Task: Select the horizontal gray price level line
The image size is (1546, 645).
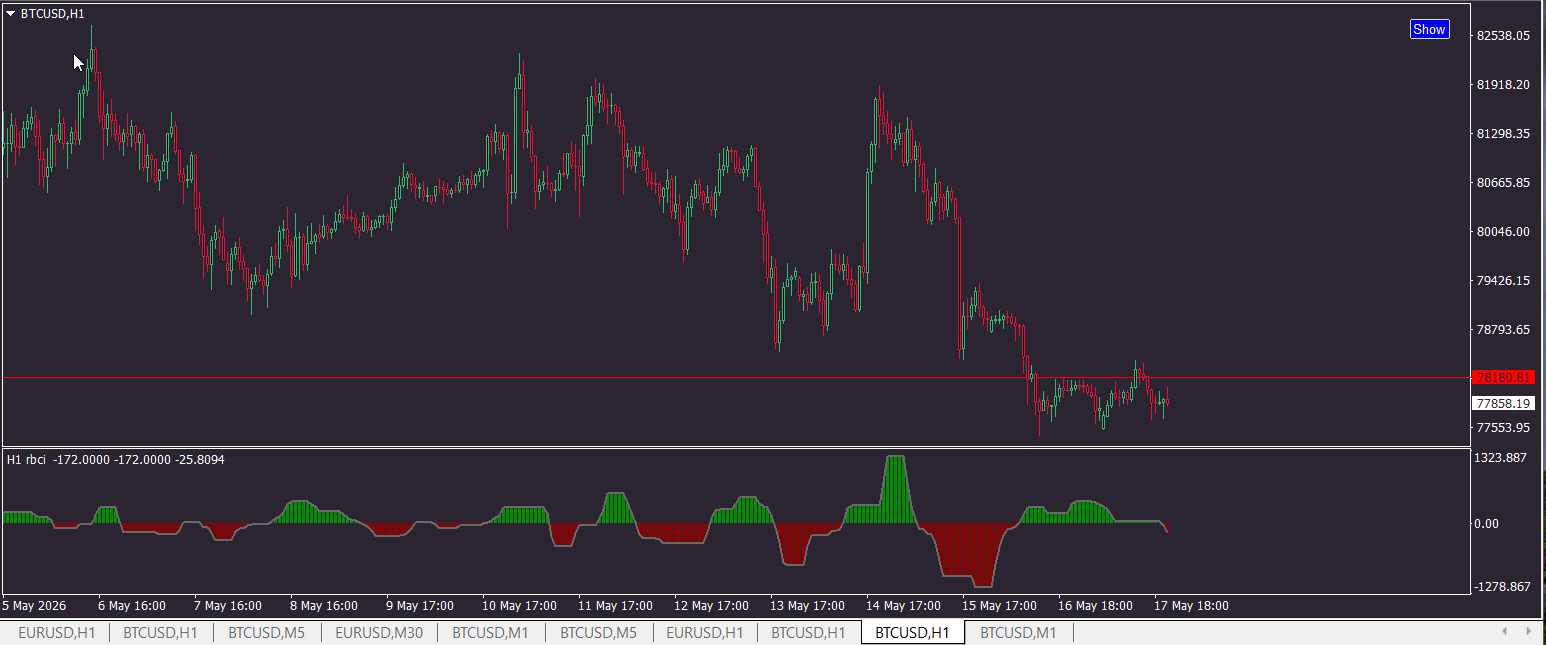Action: [x=736, y=377]
